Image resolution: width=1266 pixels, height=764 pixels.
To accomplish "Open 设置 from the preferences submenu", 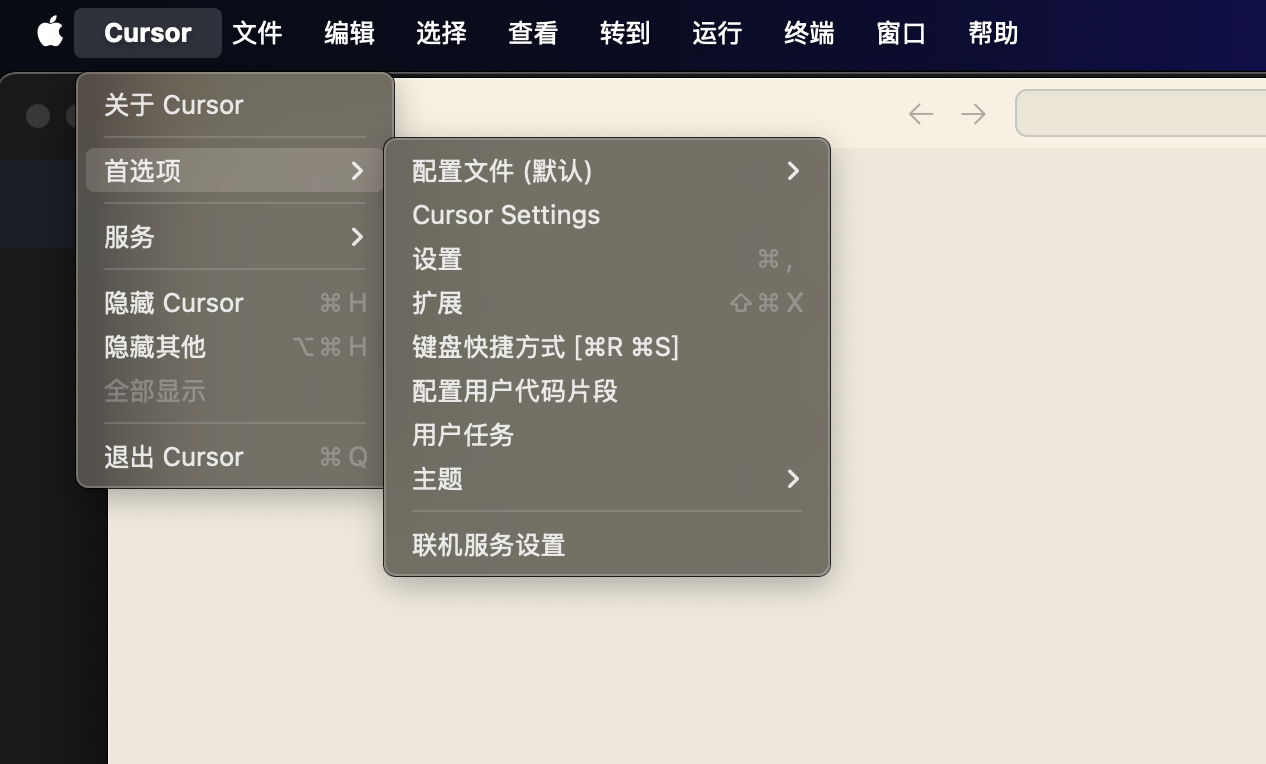I will point(607,259).
